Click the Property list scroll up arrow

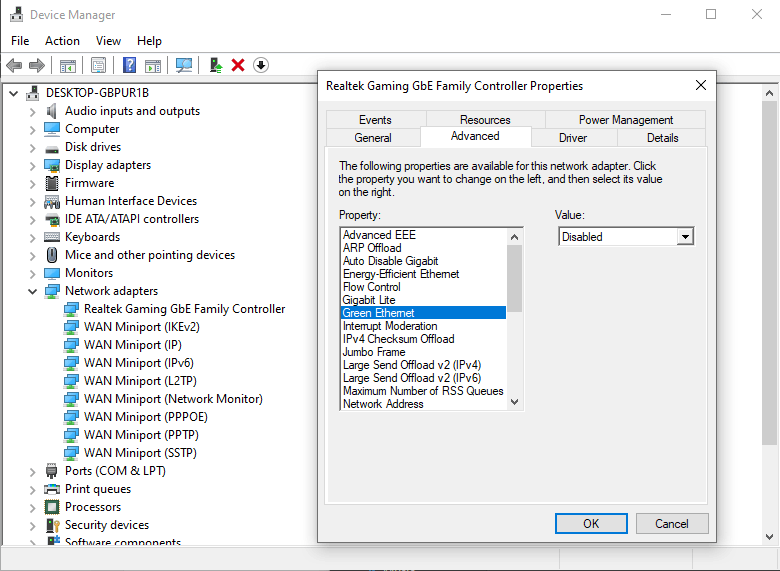[x=515, y=237]
